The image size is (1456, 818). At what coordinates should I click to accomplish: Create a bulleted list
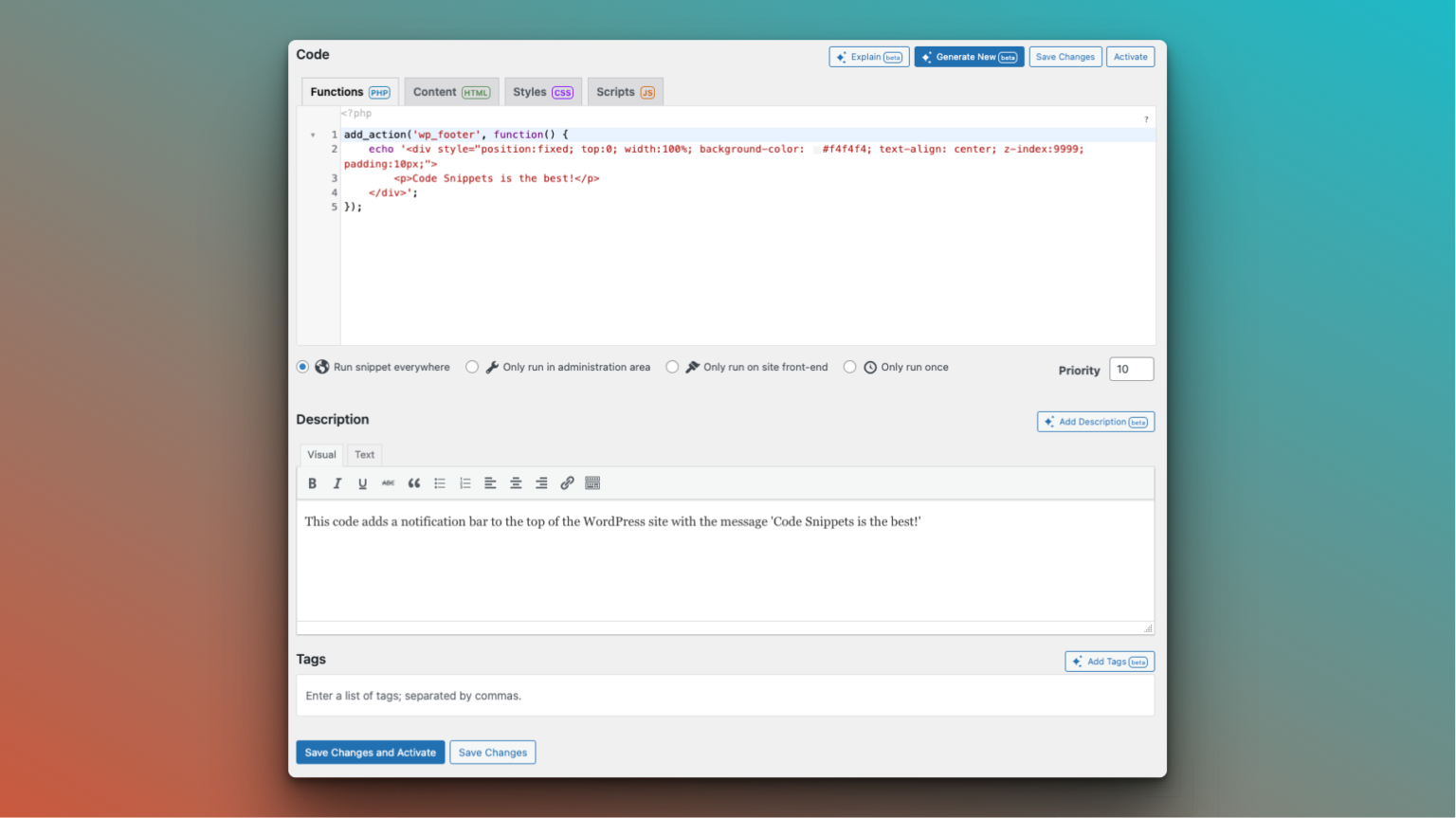(440, 483)
